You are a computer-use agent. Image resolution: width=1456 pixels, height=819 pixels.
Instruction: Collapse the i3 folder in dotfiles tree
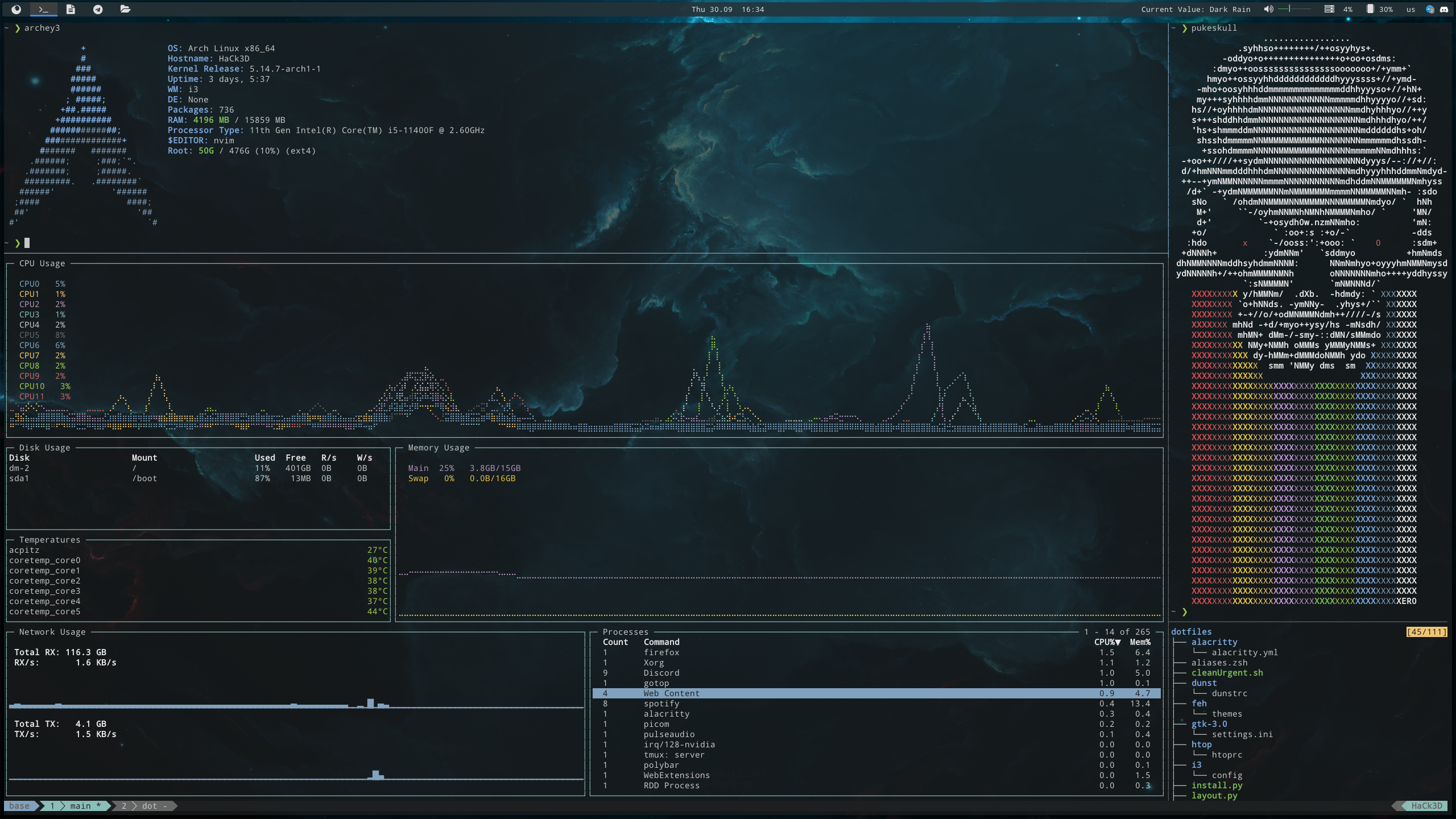[1197, 765]
